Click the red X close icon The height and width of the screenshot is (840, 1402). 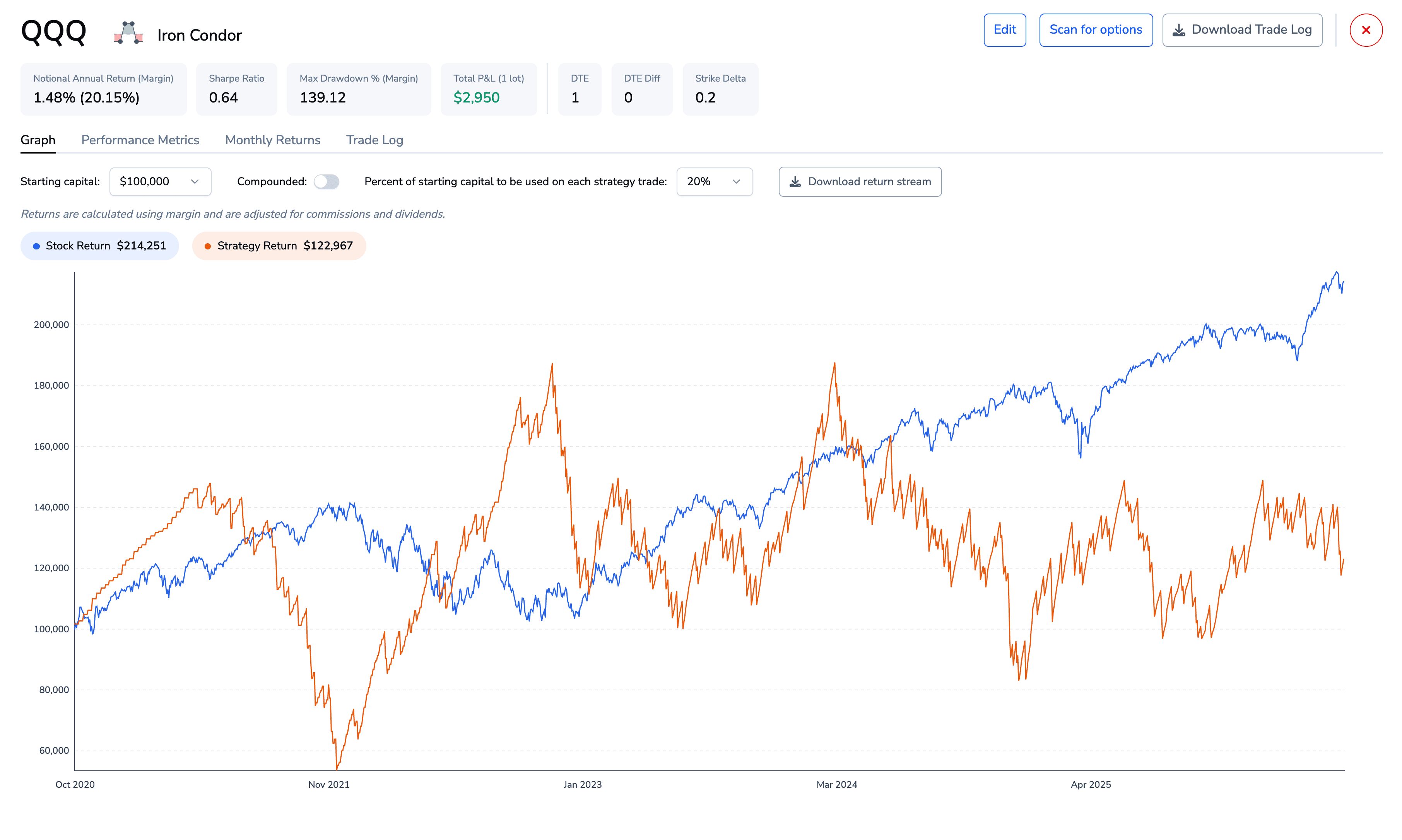[1365, 30]
